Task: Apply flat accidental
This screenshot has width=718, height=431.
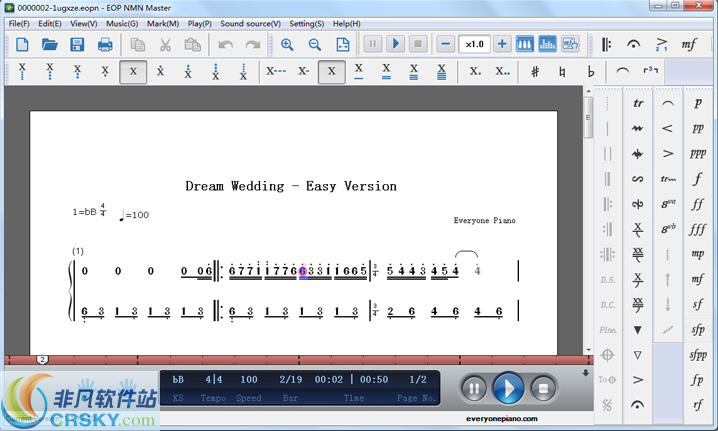Action: click(590, 72)
